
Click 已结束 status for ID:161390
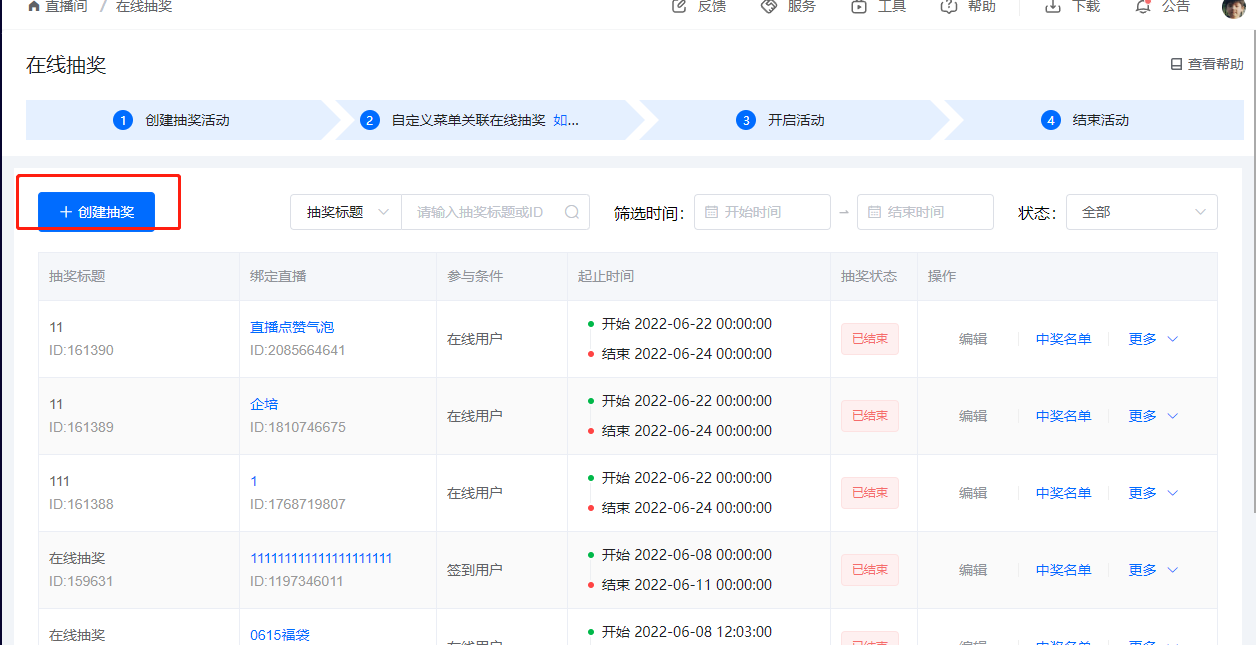coord(870,339)
